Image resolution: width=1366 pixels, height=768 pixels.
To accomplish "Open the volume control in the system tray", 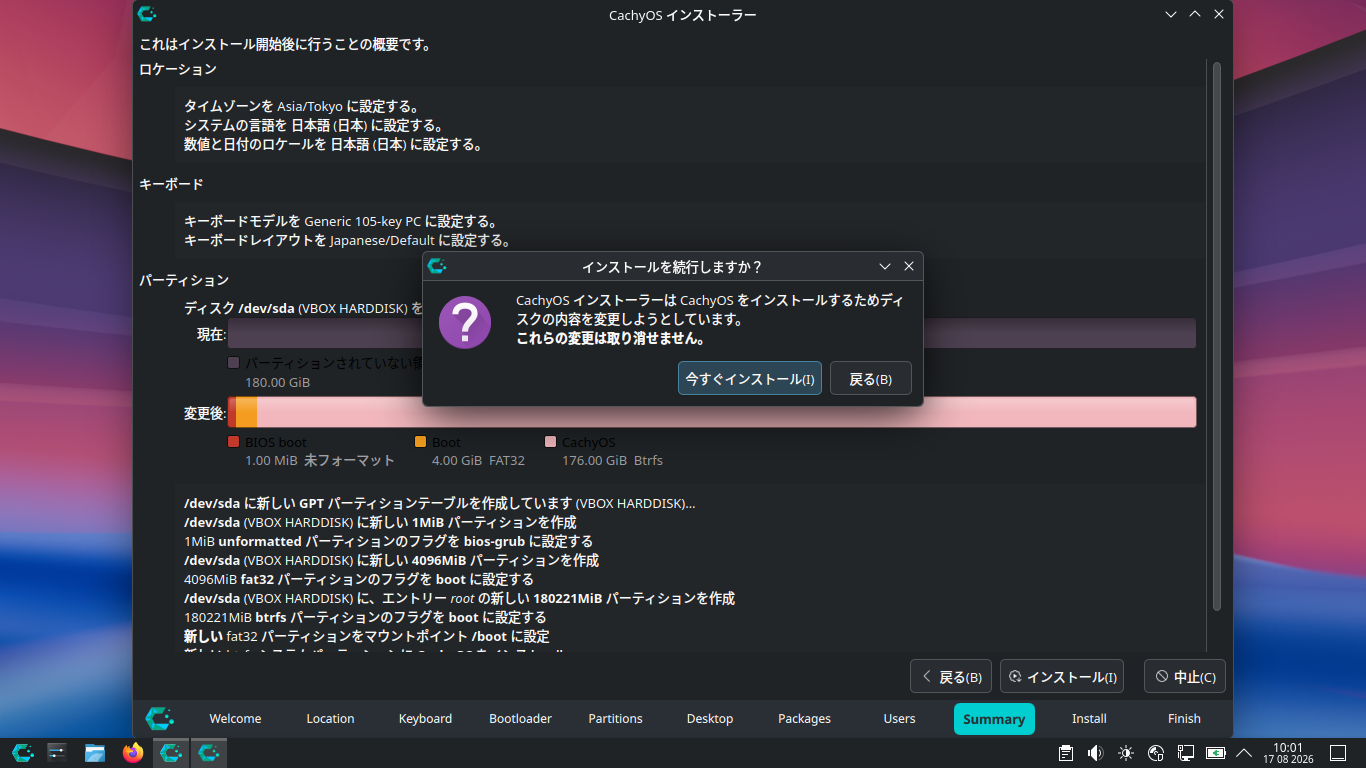I will click(x=1096, y=753).
